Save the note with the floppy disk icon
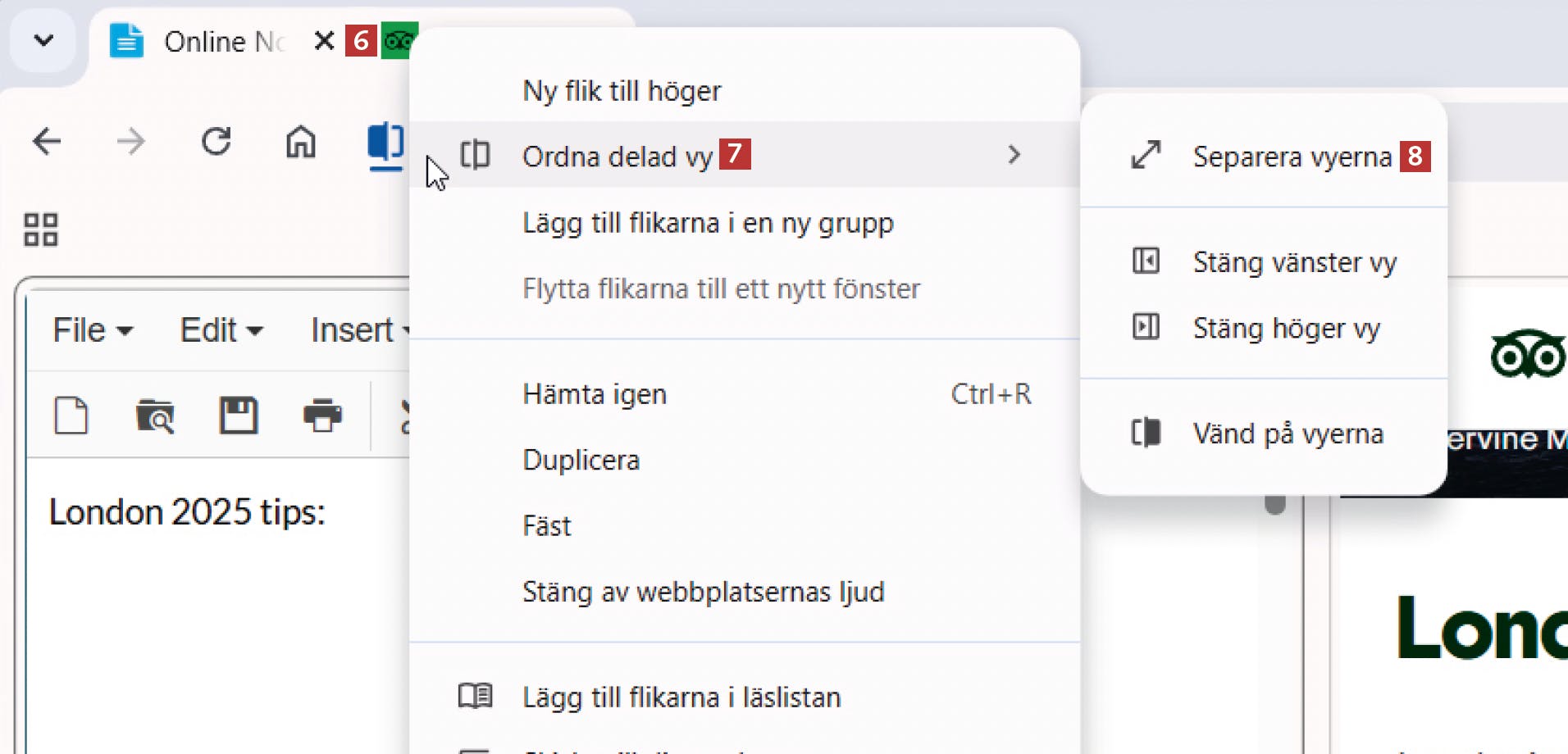The image size is (1568, 754). [x=239, y=416]
